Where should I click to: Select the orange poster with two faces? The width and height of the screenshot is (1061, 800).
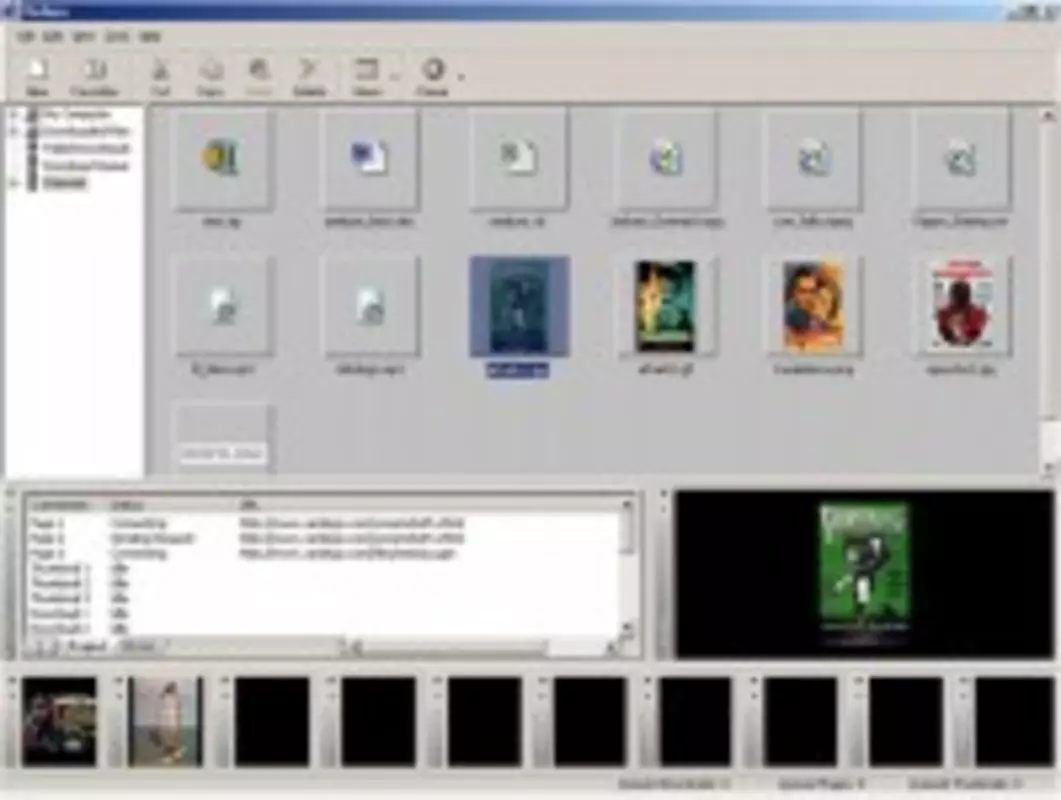point(813,307)
